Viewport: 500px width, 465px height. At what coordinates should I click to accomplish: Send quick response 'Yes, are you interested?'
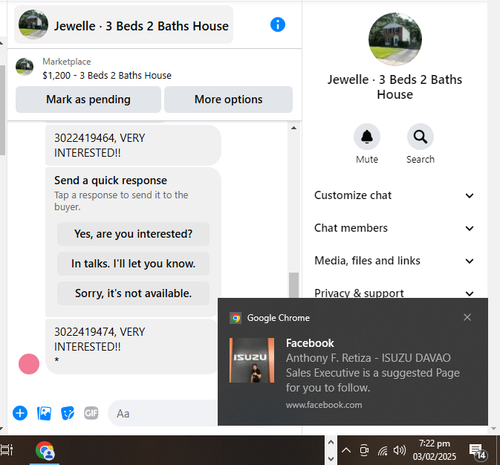coord(133,234)
